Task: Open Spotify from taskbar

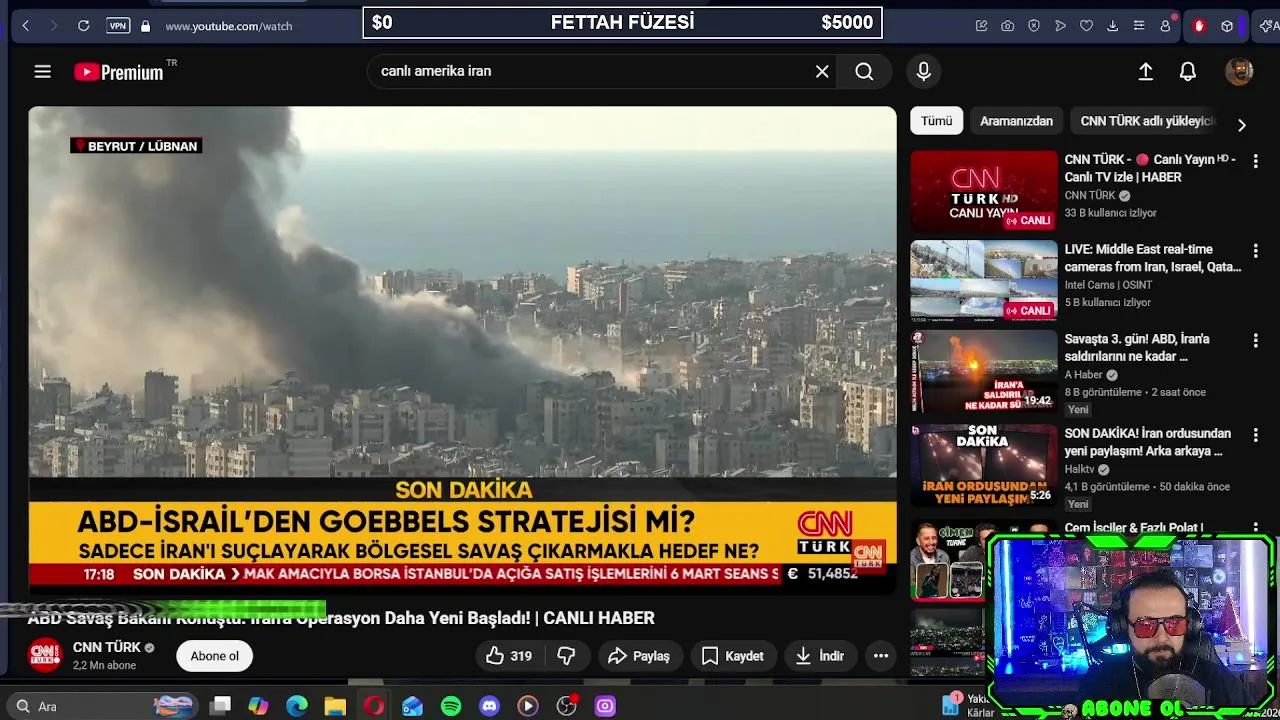Action: click(451, 706)
